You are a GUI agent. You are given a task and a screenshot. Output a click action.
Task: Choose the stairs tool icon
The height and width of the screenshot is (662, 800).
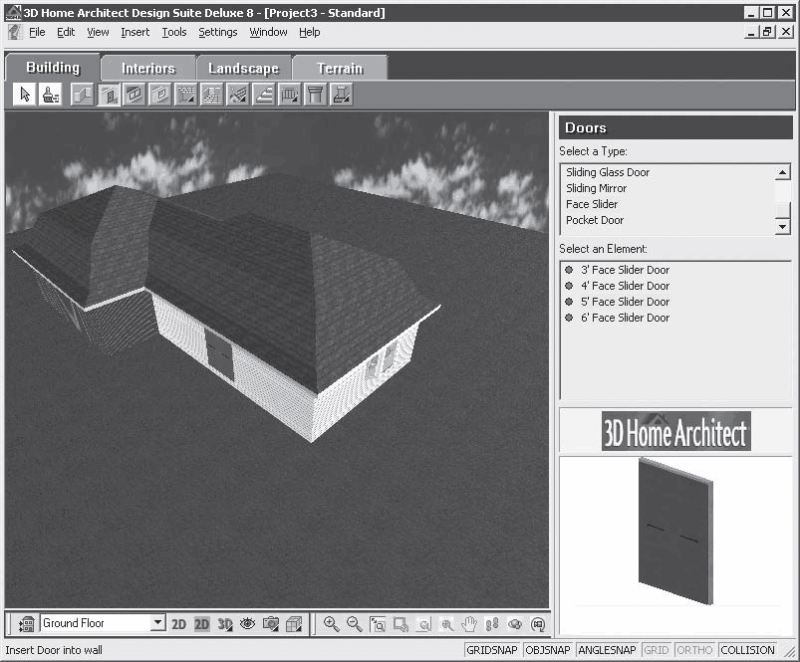(x=264, y=95)
